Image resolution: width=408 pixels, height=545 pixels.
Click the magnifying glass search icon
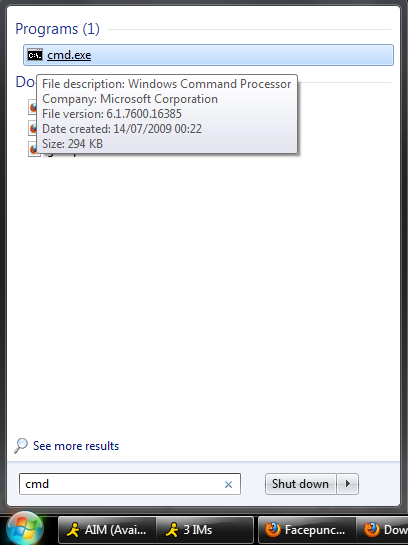[x=21, y=446]
